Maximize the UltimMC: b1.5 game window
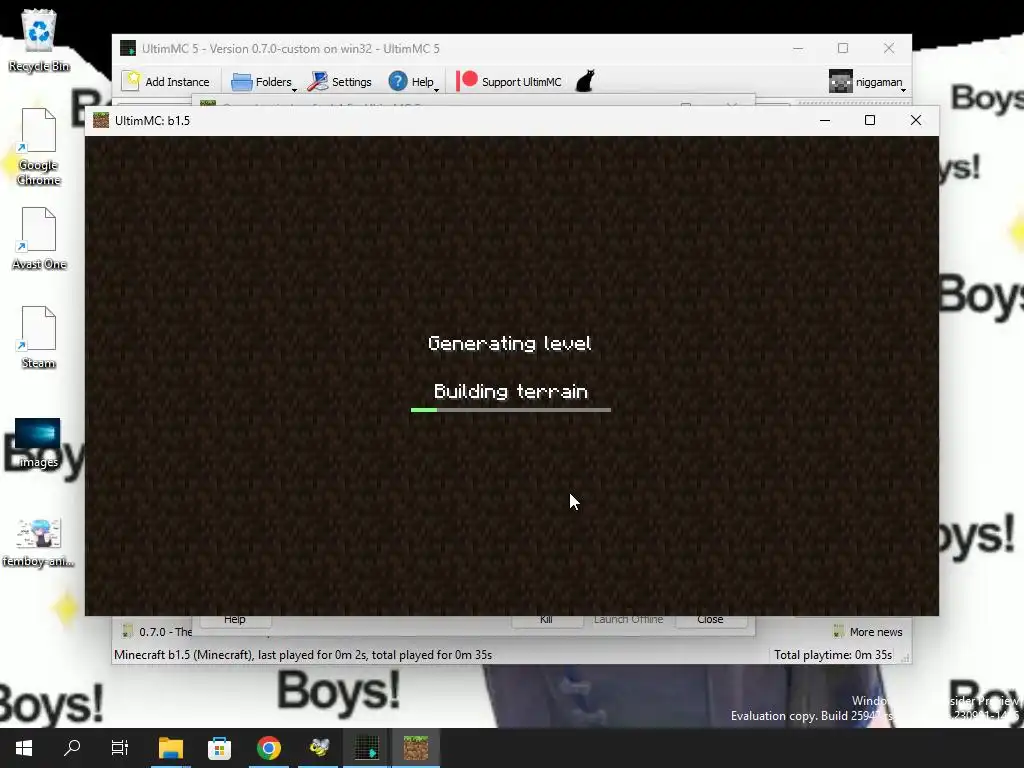The height and width of the screenshot is (768, 1024). [x=870, y=120]
